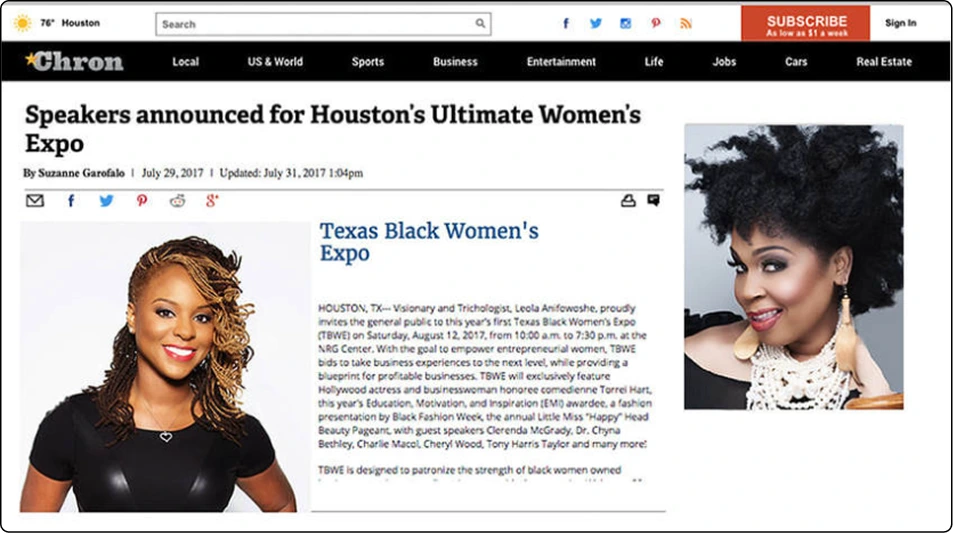Open the Pinterest icon in top header
Screen dimensions: 953x533
tap(656, 23)
